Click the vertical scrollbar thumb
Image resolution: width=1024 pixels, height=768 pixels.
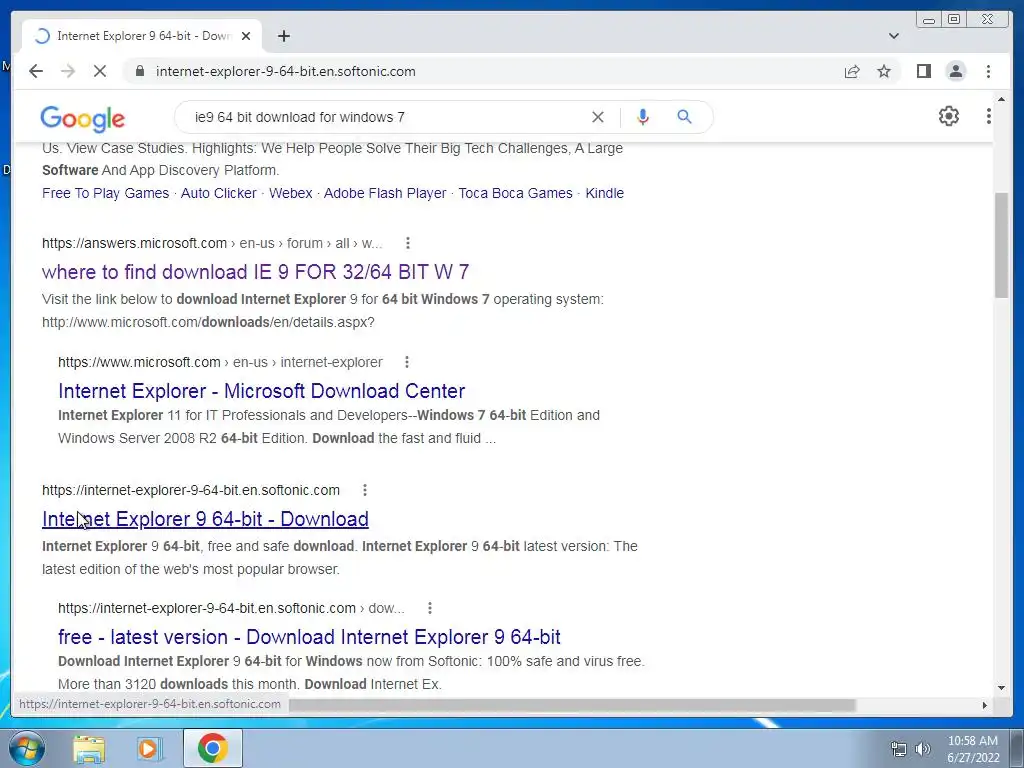[1001, 246]
